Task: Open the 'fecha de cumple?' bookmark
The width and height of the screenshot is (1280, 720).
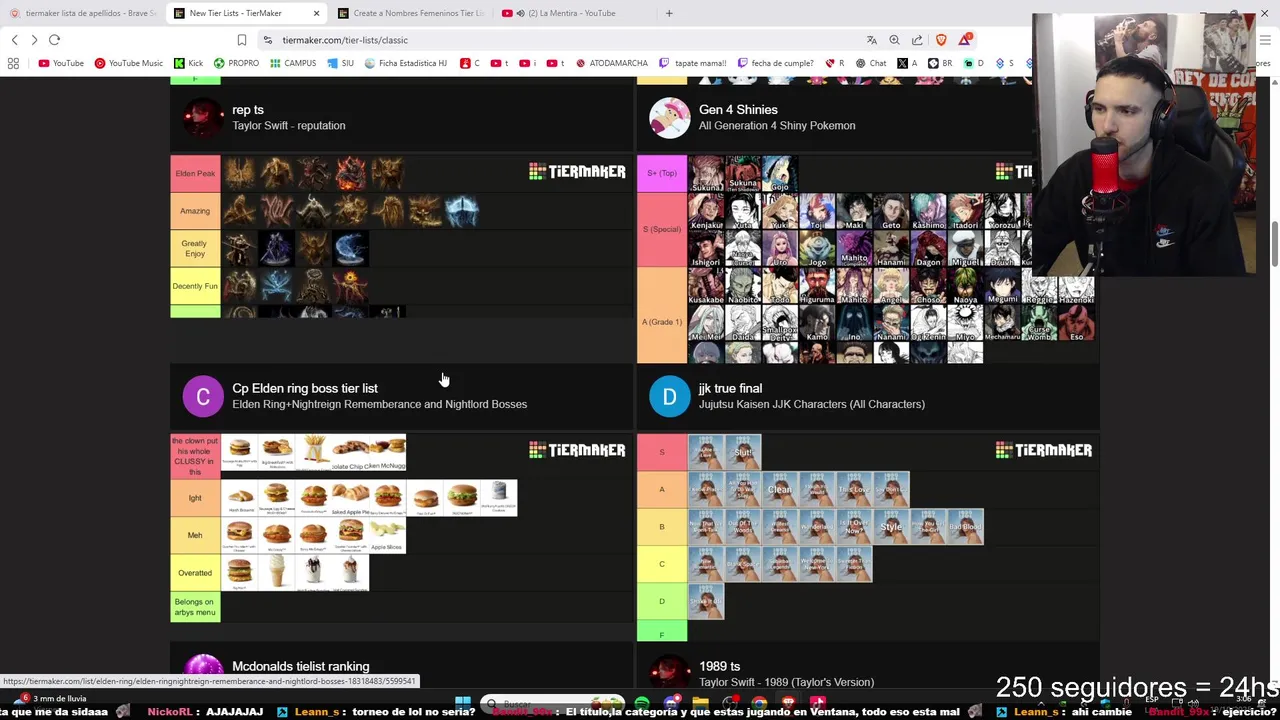Action: pyautogui.click(x=775, y=63)
